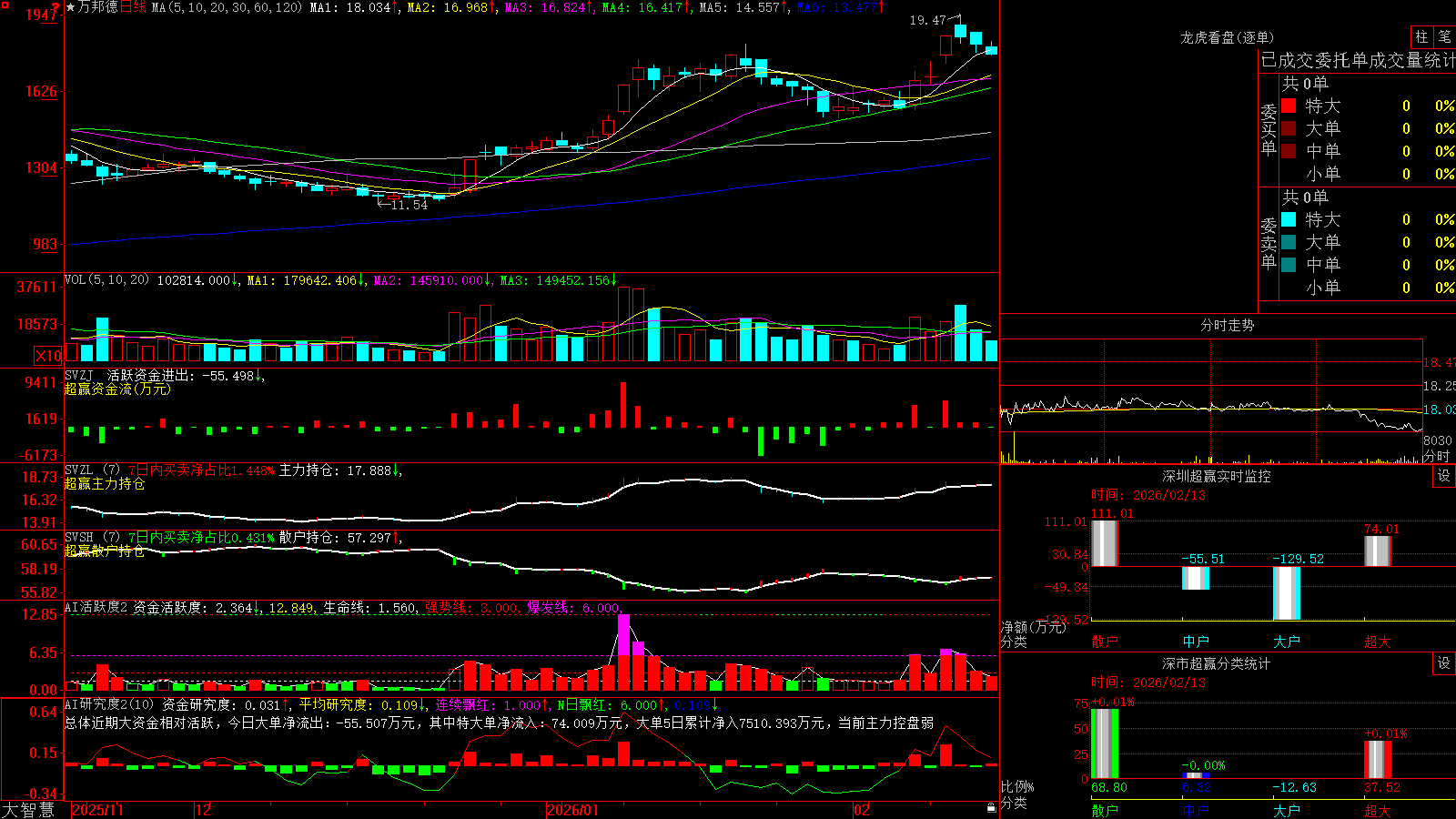This screenshot has height=819, width=1456.
Task: Click the 日线 period label
Action: (133, 7)
